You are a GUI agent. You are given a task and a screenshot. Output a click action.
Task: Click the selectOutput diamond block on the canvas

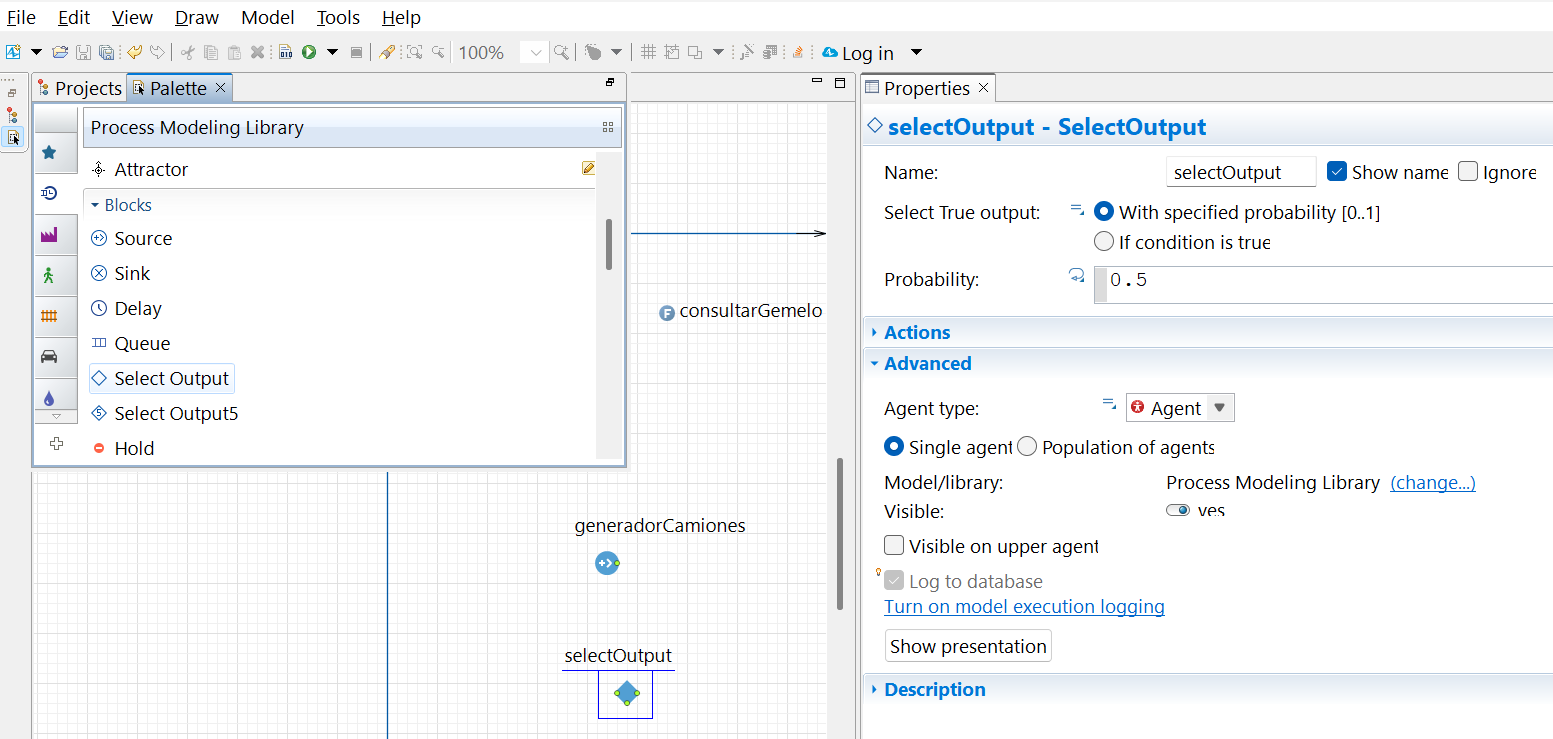pyautogui.click(x=626, y=693)
